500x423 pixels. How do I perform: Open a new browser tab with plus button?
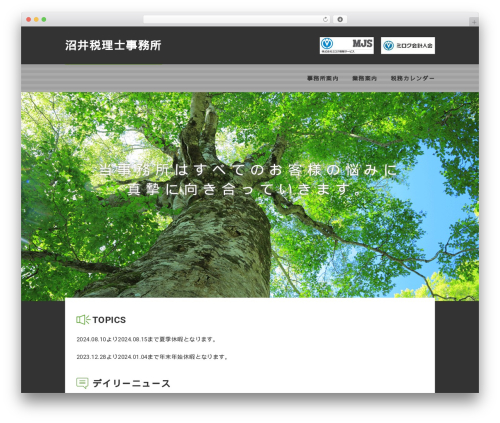[474, 22]
